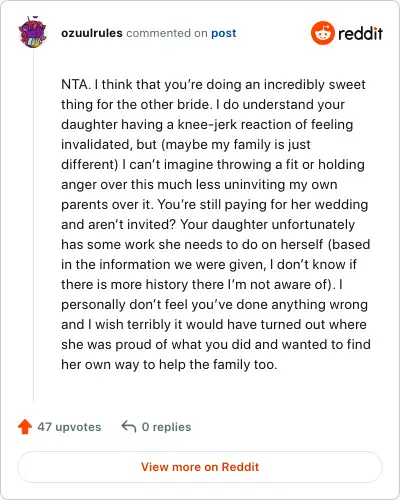Click the "View more on Reddit" button
The image size is (400, 500).
(x=200, y=467)
